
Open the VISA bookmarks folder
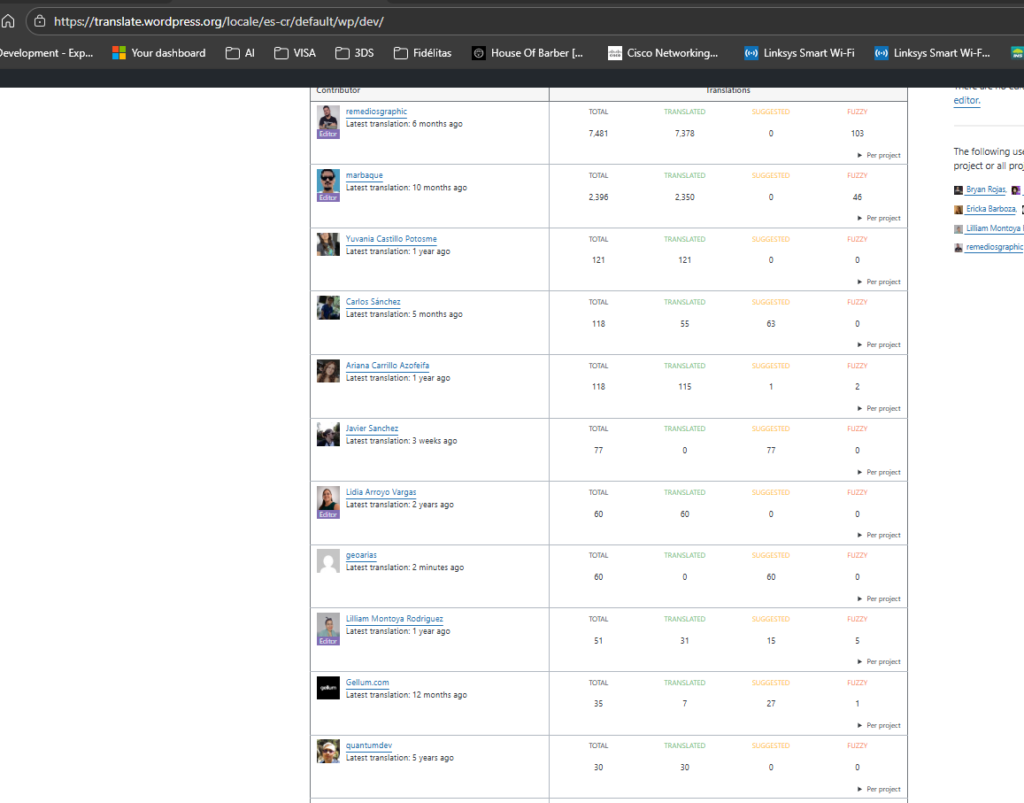[295, 53]
